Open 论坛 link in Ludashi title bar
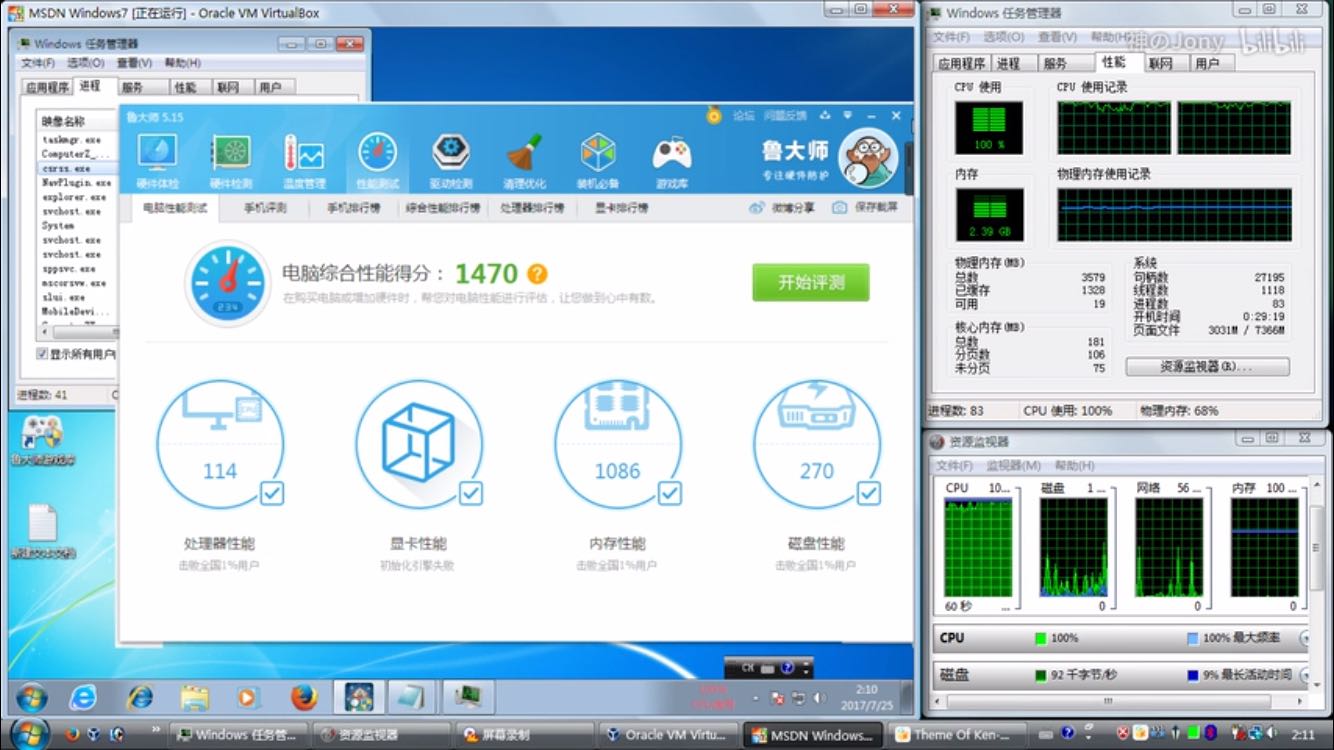 pyautogui.click(x=743, y=116)
